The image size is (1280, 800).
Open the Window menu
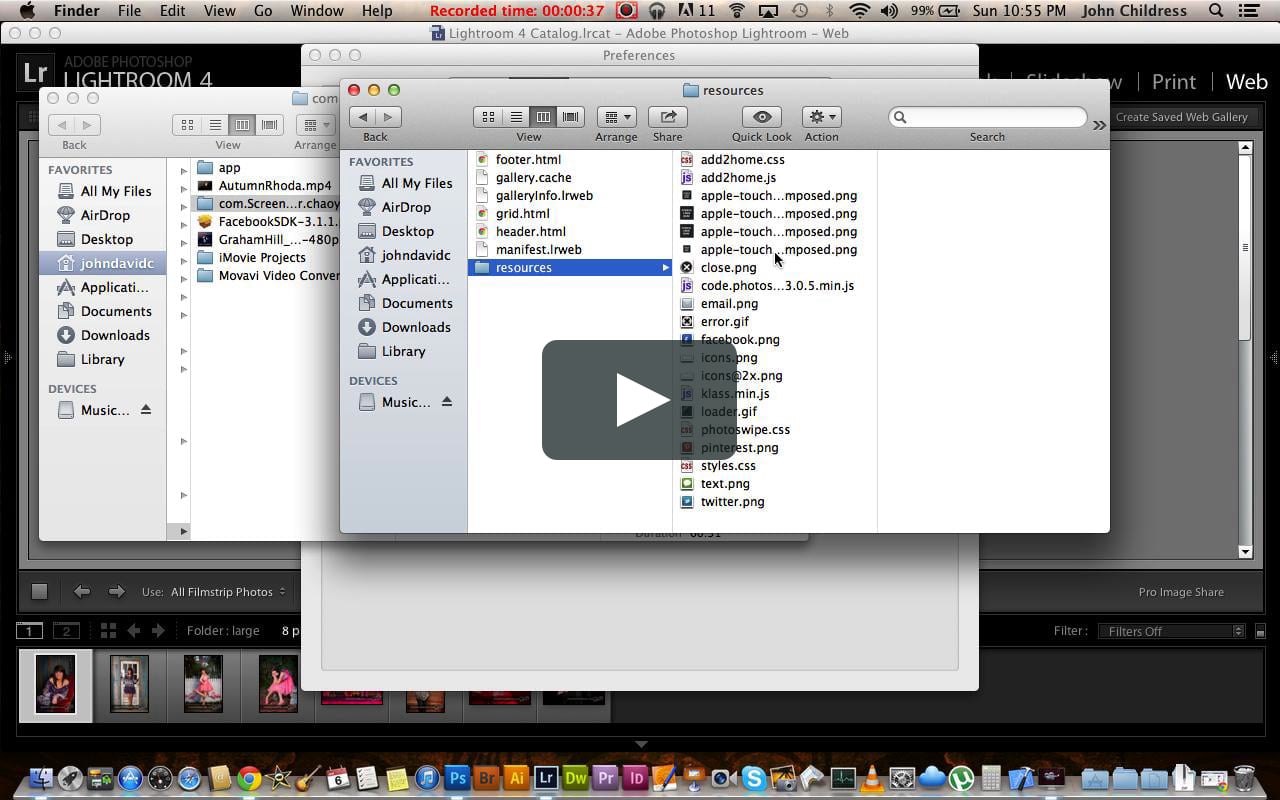click(x=317, y=11)
